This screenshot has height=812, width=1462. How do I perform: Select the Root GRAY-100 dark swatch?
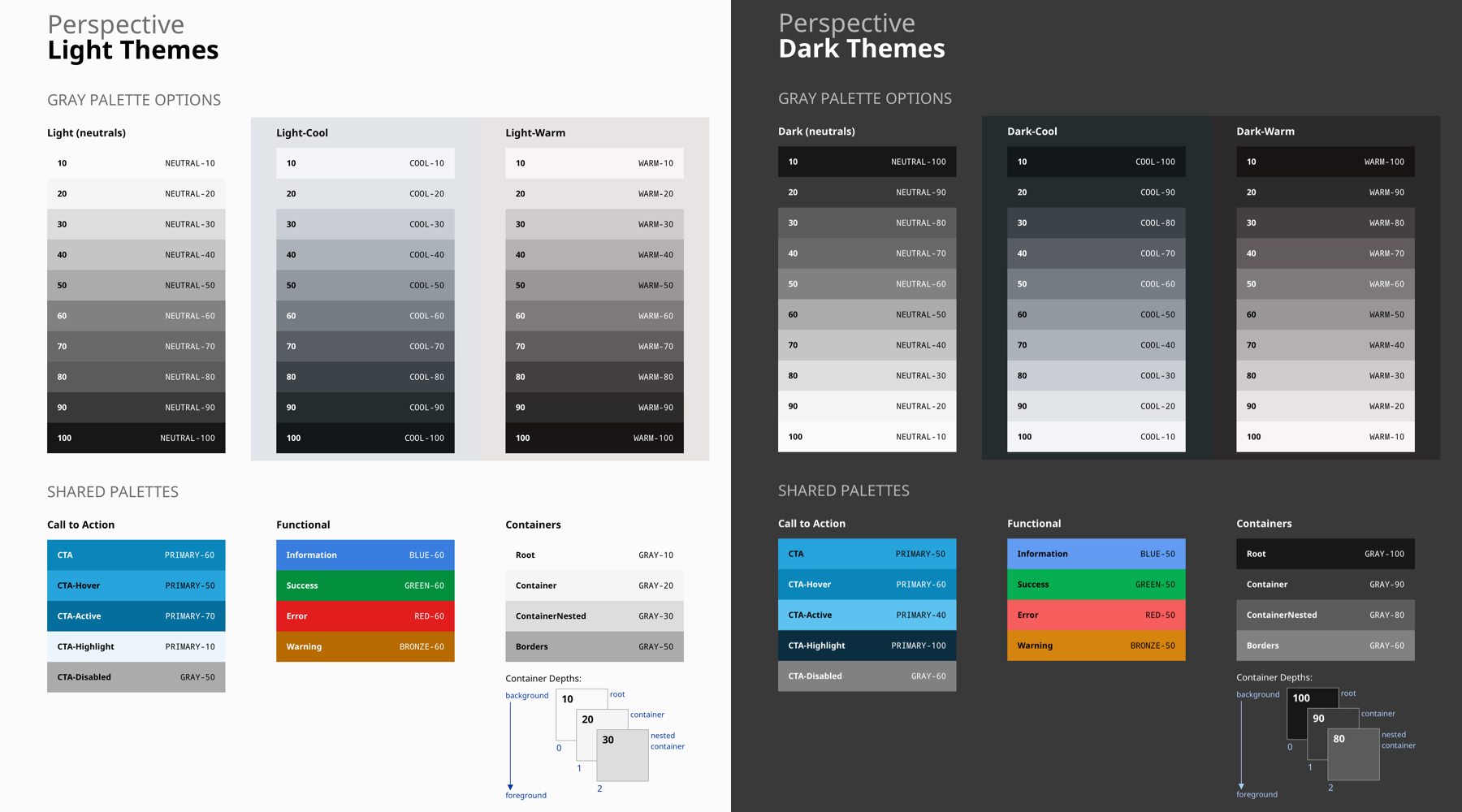click(1325, 554)
